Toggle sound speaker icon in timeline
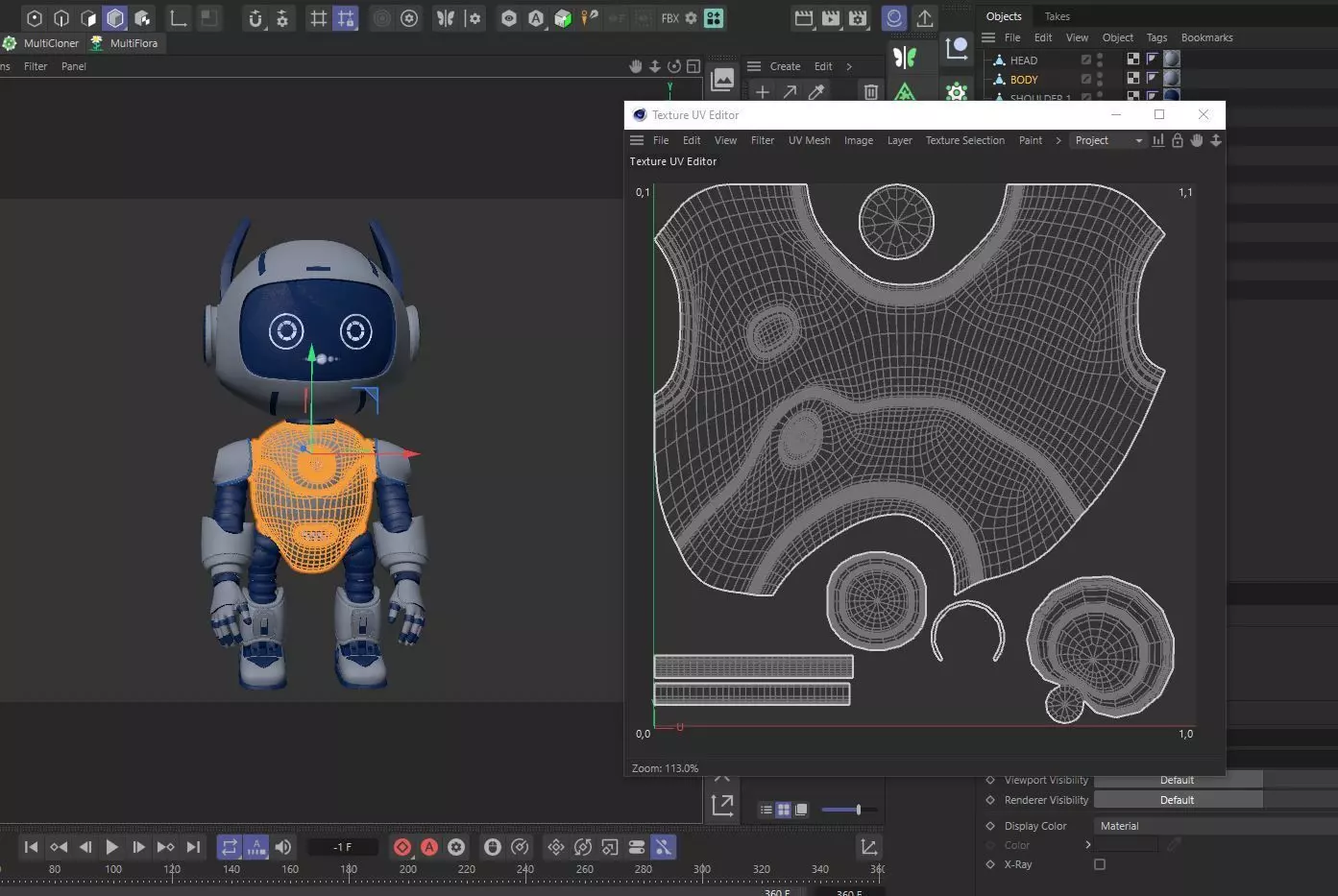 coord(282,847)
